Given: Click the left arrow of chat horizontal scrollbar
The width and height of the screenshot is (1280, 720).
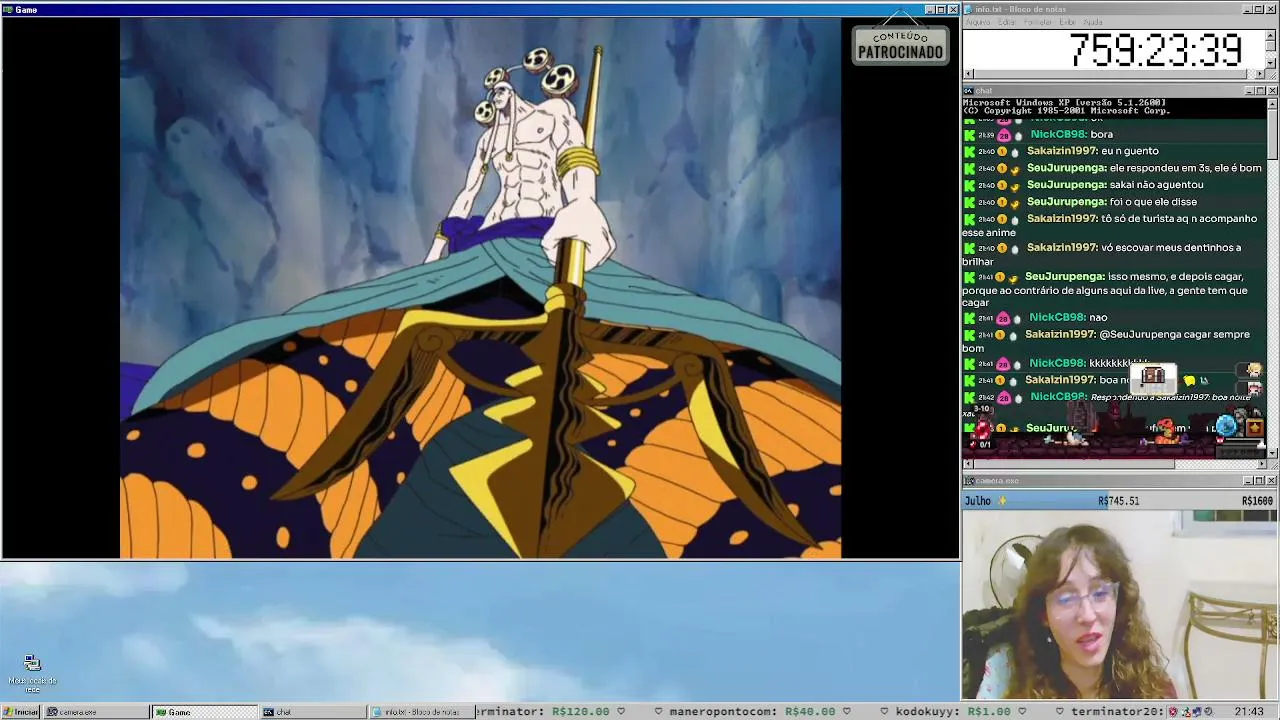Looking at the screenshot, I should pos(968,464).
